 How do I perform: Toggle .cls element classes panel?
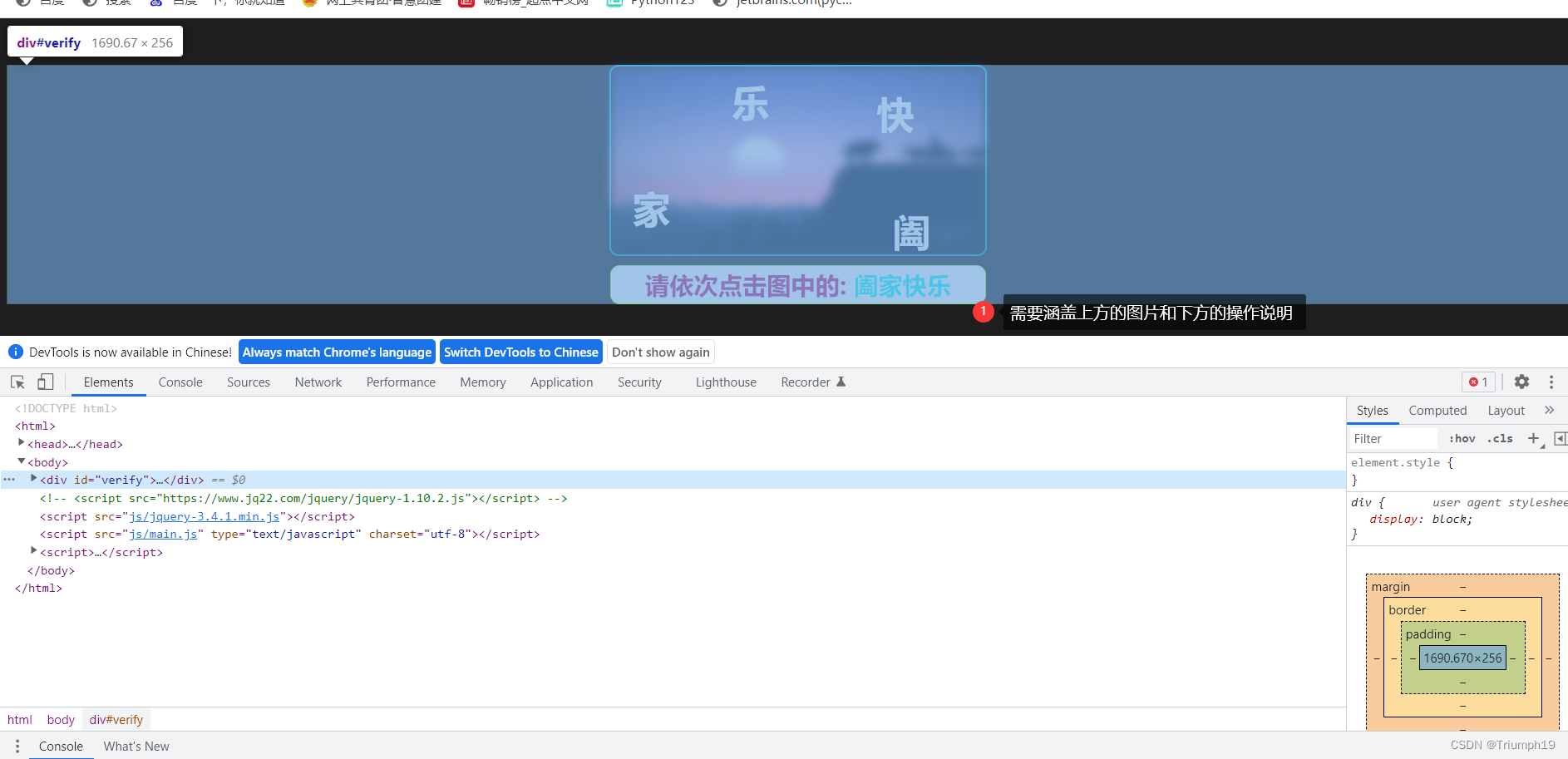[x=1500, y=438]
